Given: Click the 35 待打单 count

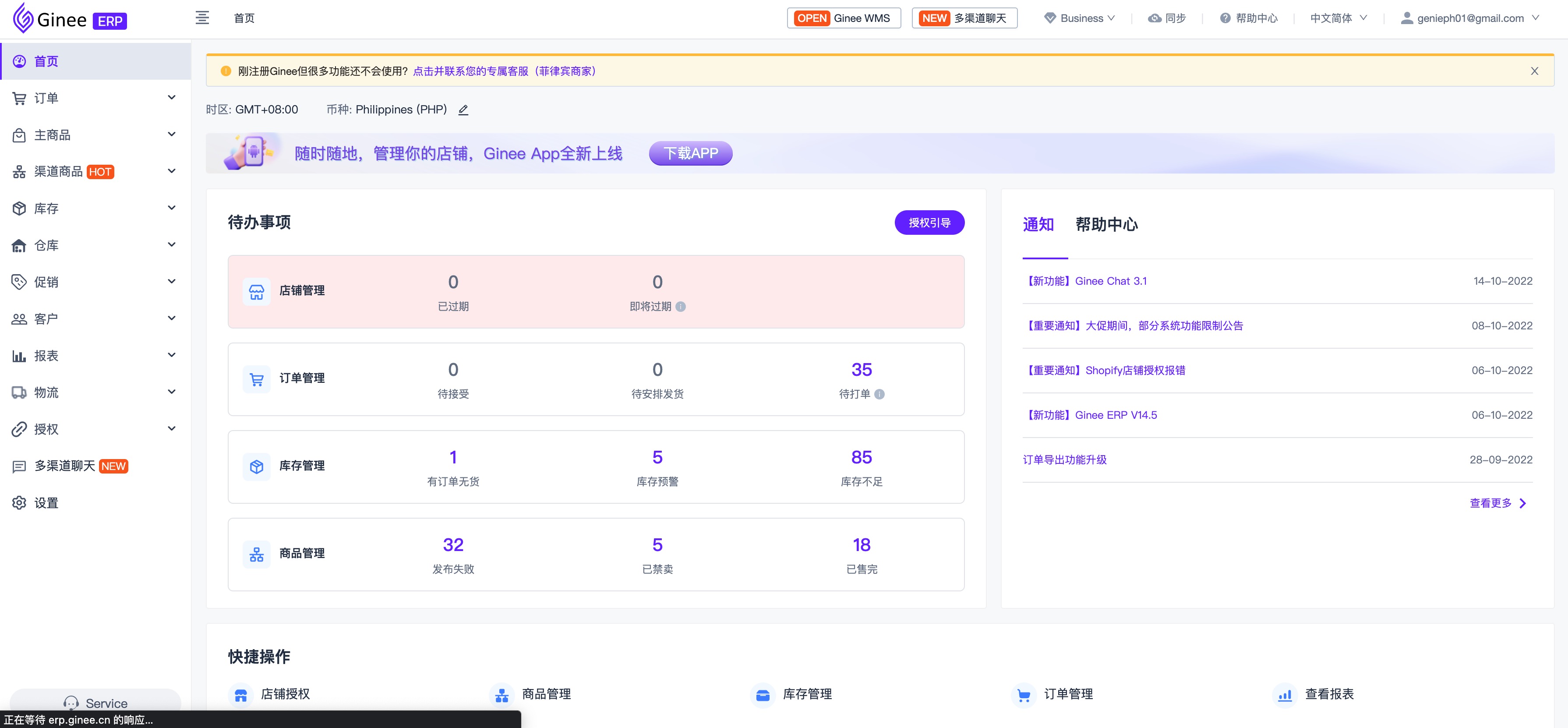Looking at the screenshot, I should tap(861, 370).
